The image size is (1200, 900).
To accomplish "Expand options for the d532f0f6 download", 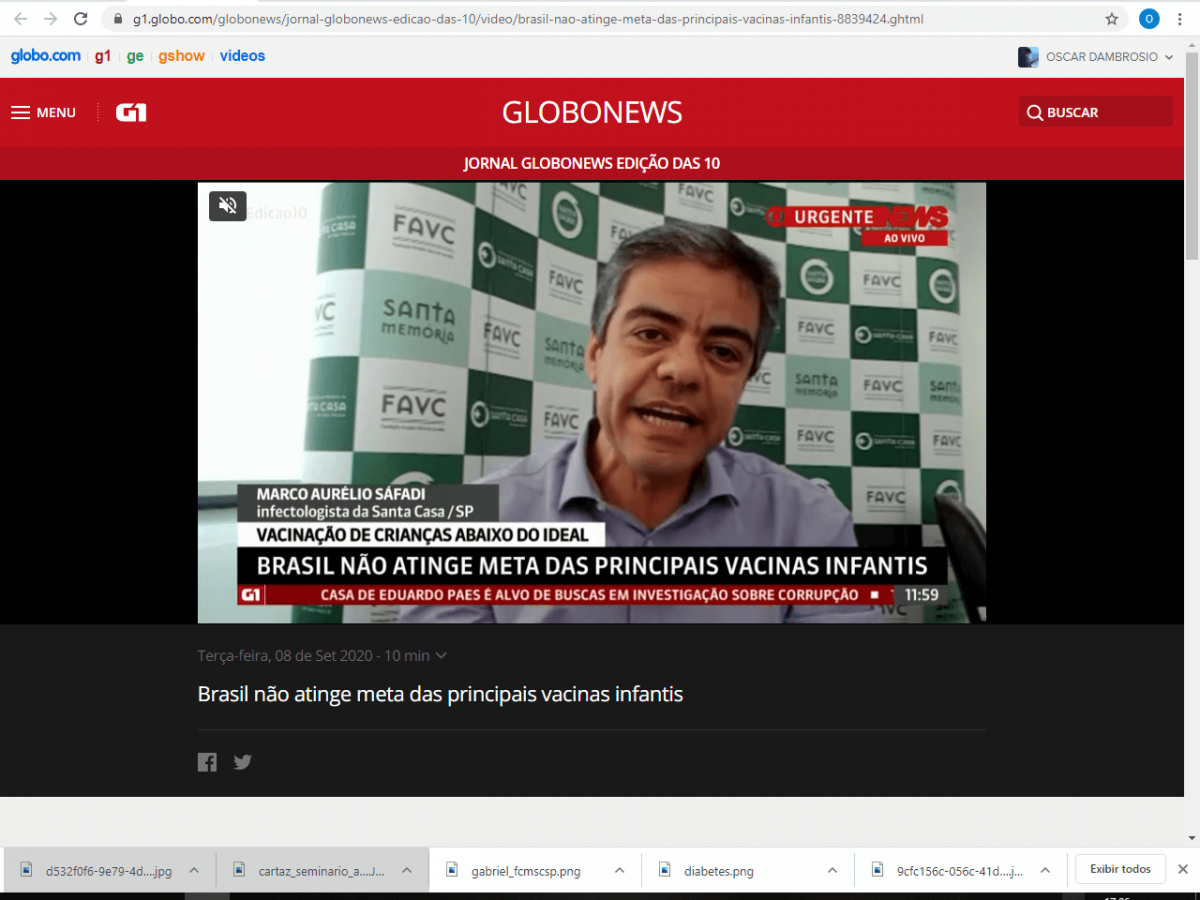I will click(194, 870).
